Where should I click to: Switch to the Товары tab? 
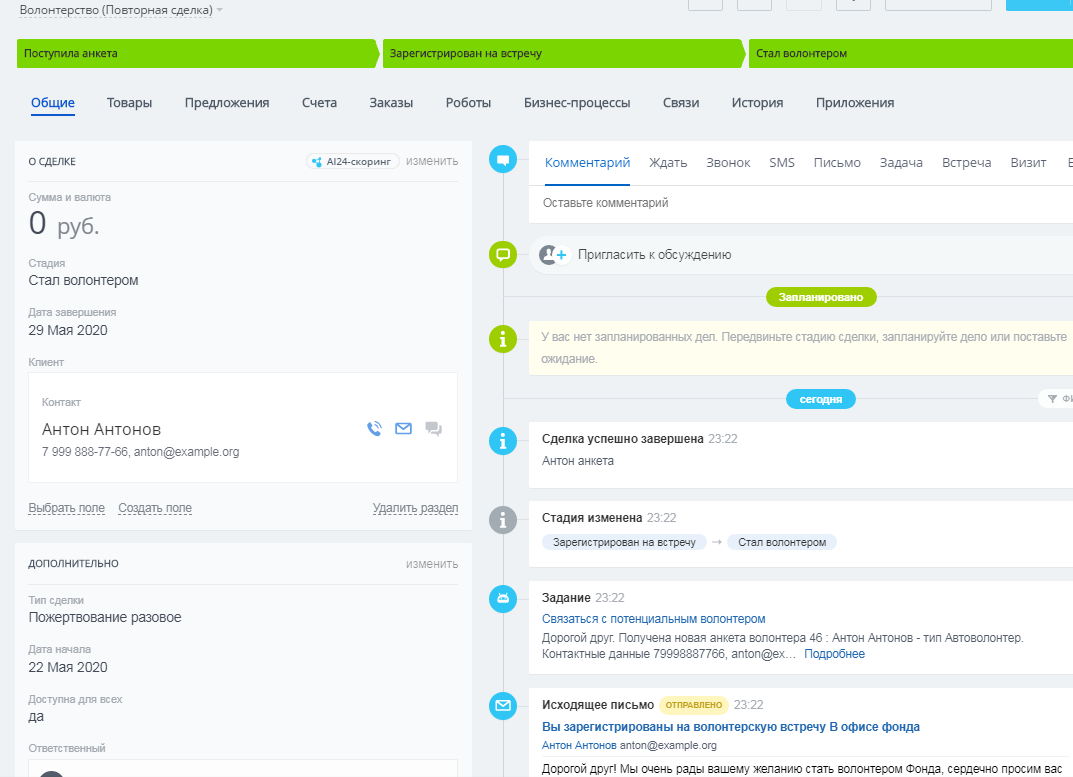click(x=129, y=102)
